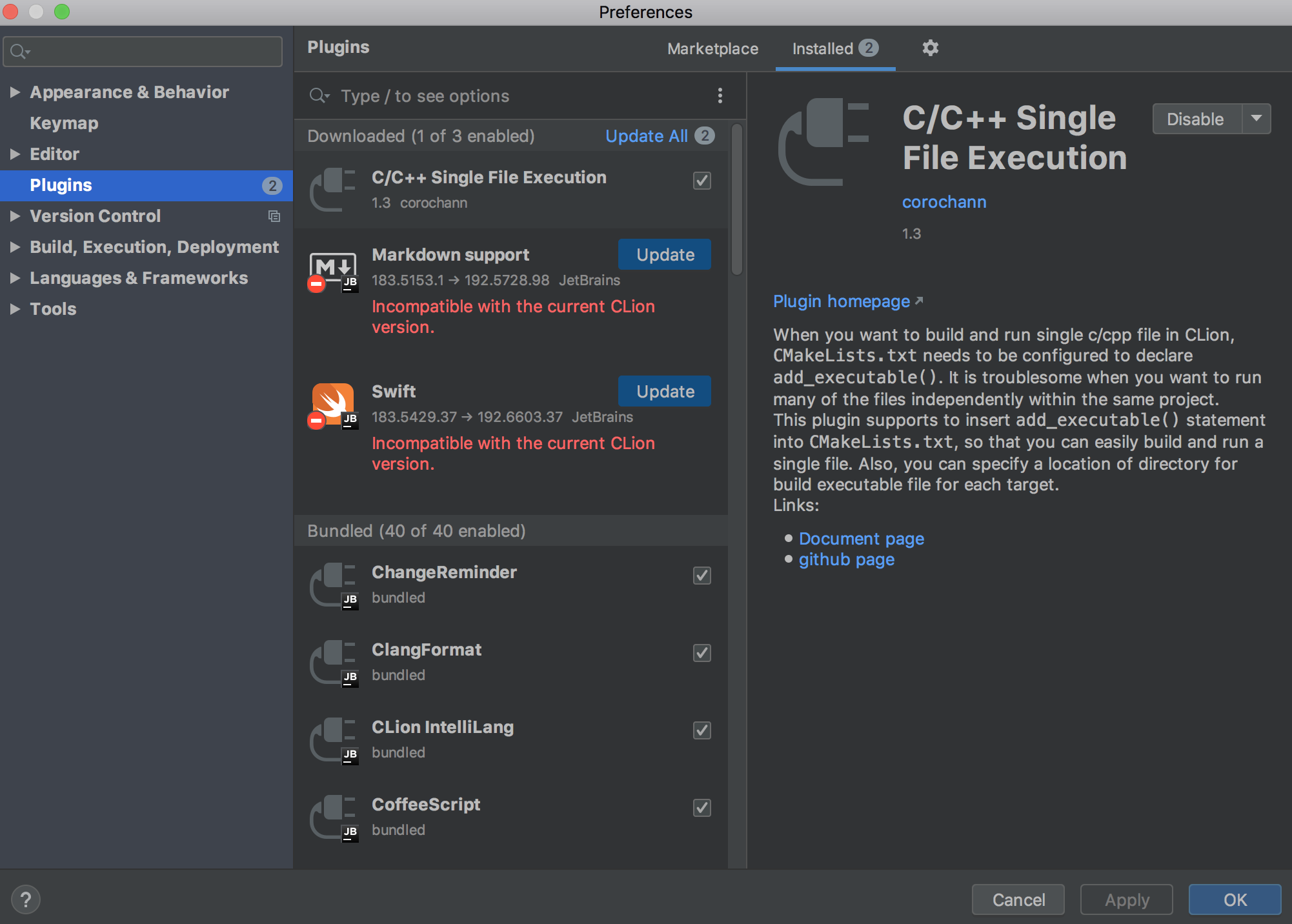Select the ChangeReminder plugin row title
Viewport: 1292px width, 924px height.
tap(444, 572)
